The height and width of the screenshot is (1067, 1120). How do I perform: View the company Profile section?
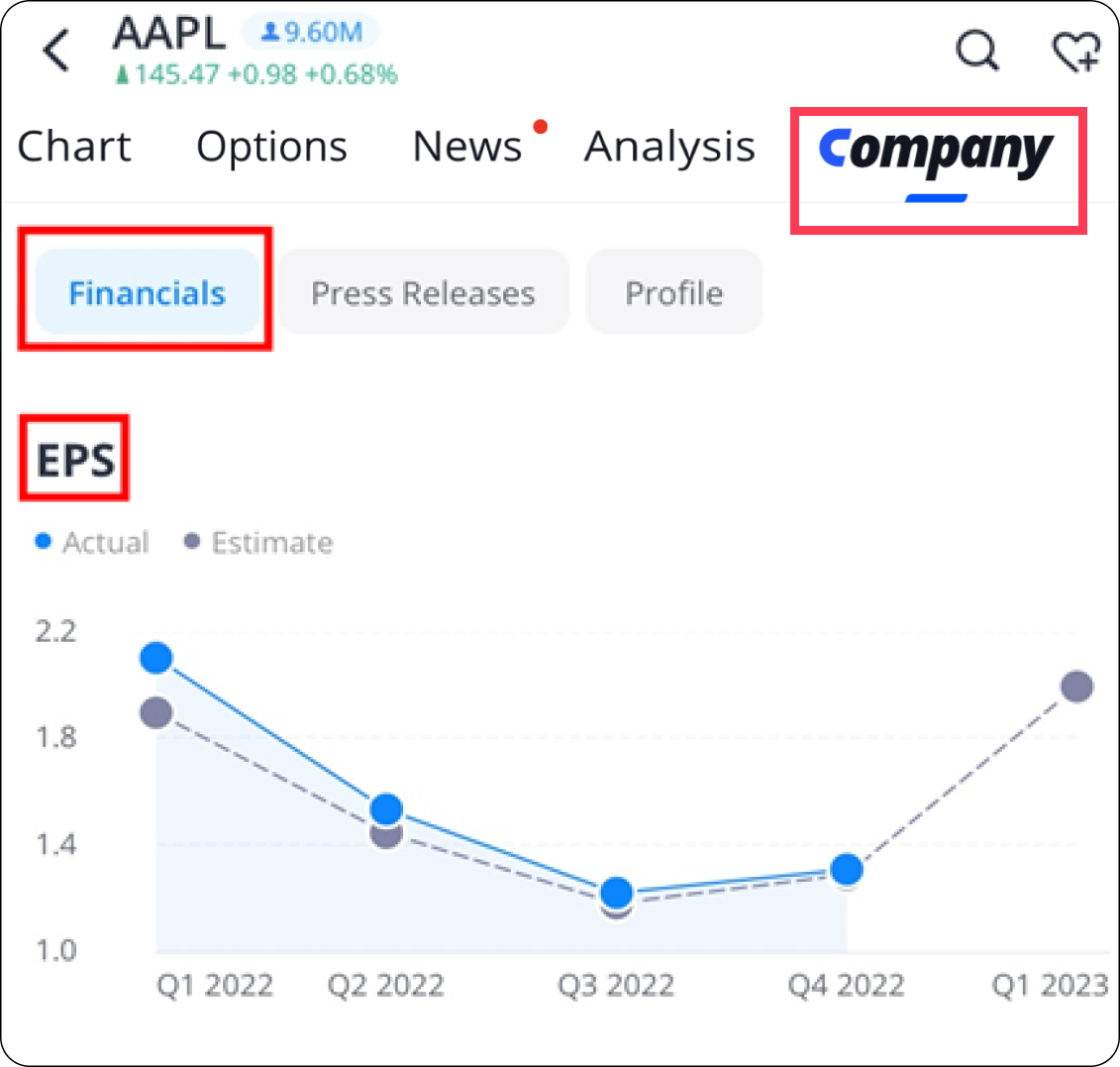click(673, 293)
